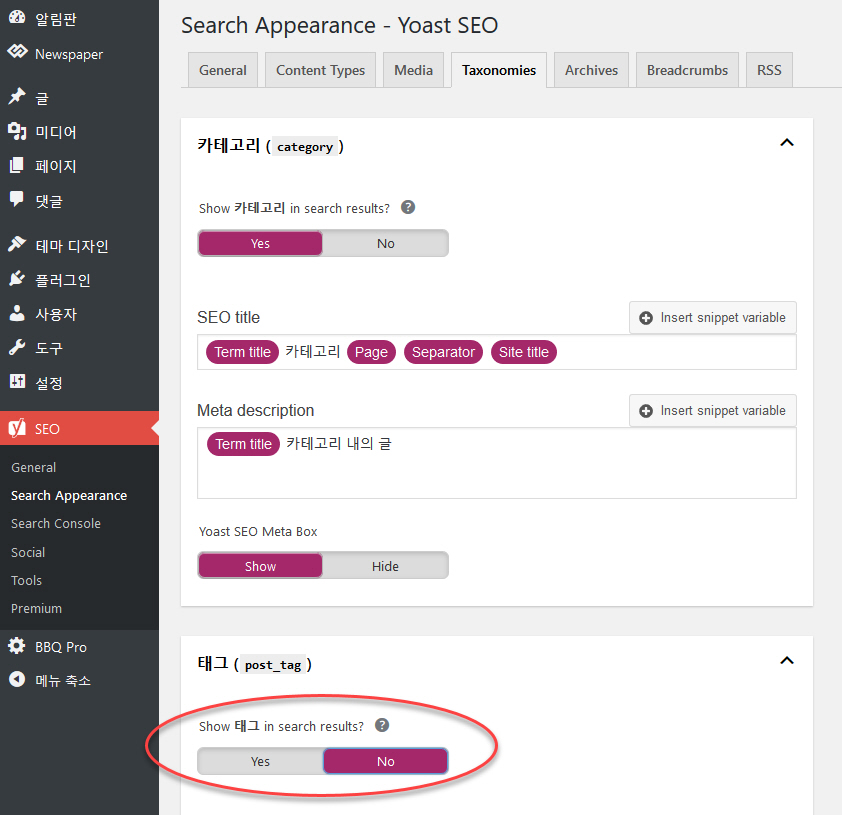842x815 pixels.
Task: Set Show 태그 in search results to No
Action: [386, 761]
